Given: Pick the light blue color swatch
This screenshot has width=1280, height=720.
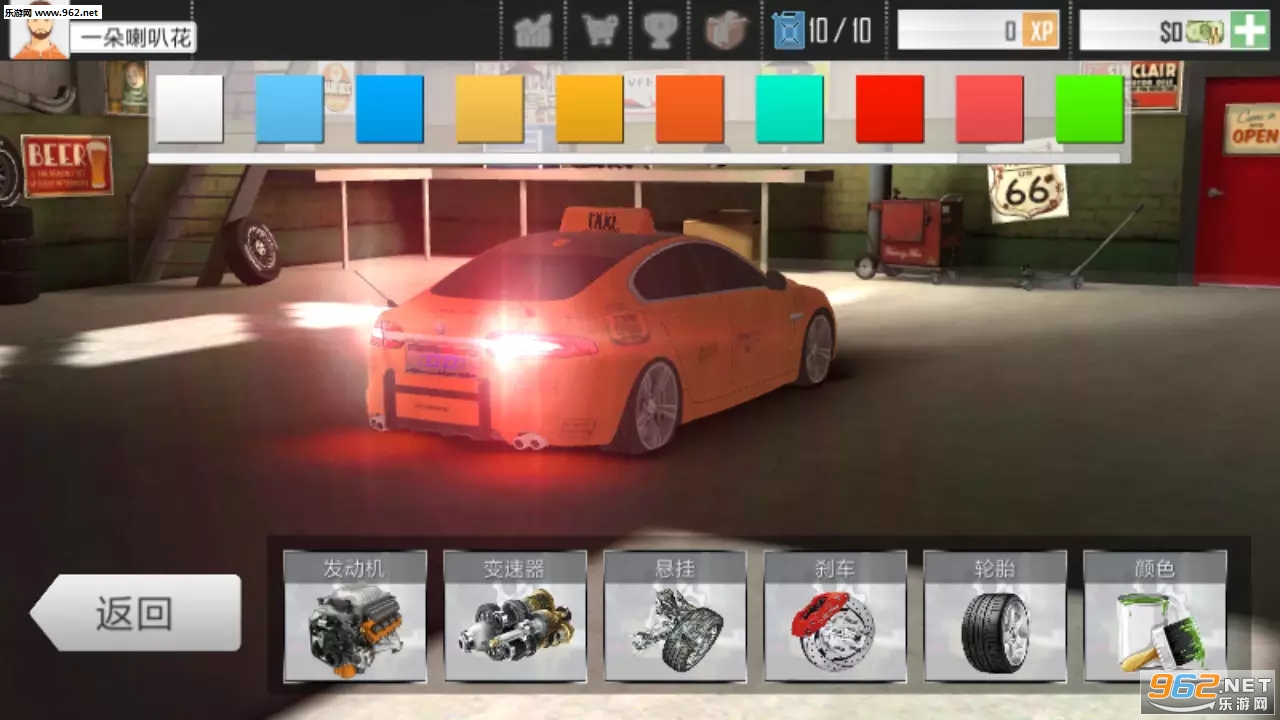Looking at the screenshot, I should [x=290, y=109].
